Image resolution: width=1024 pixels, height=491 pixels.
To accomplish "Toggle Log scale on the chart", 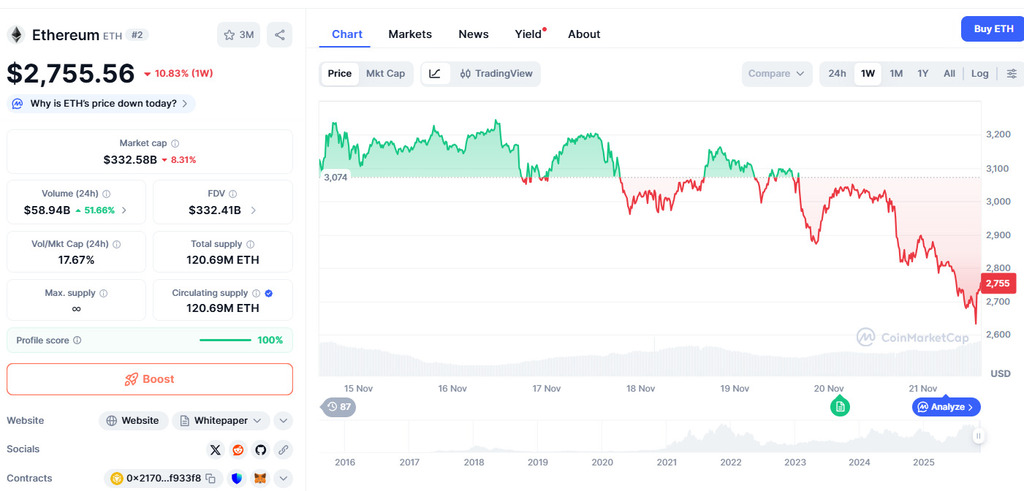I will click(x=979, y=73).
